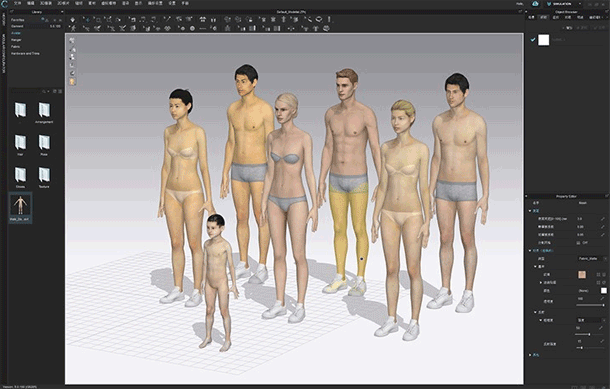Image resolution: width=610 pixels, height=389 pixels.
Task: Click the last icon in the top toolbar row
Action: 329,19
